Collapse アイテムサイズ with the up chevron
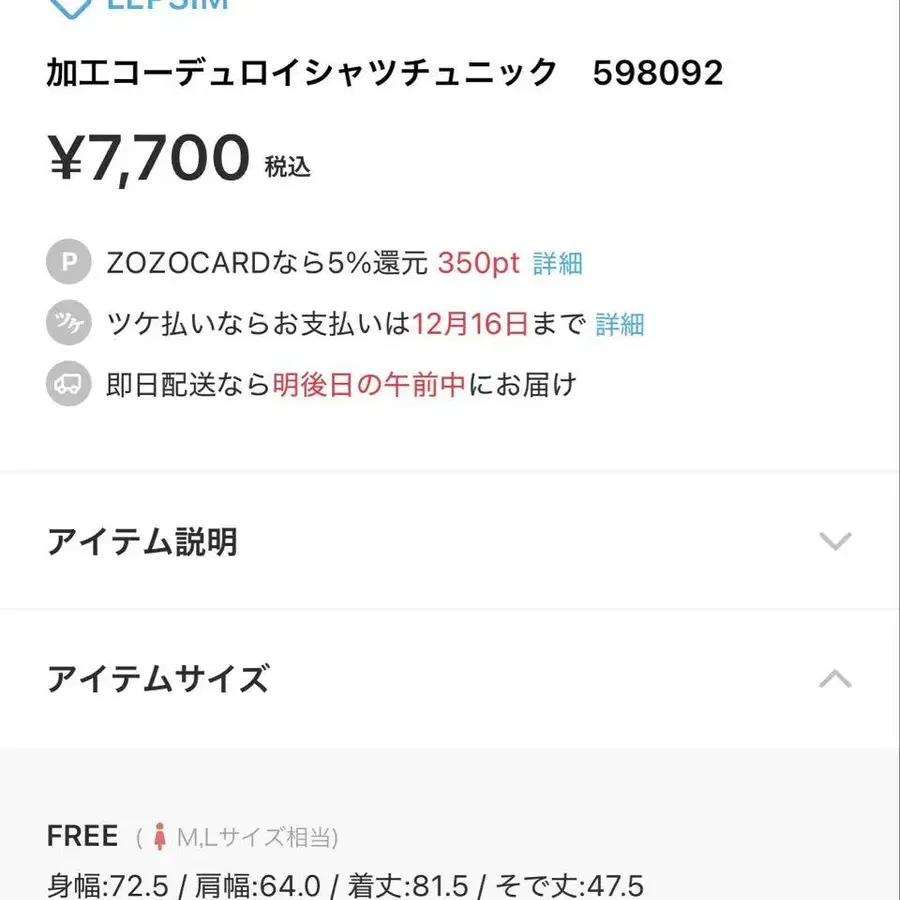Image resolution: width=900 pixels, height=900 pixels. point(835,680)
